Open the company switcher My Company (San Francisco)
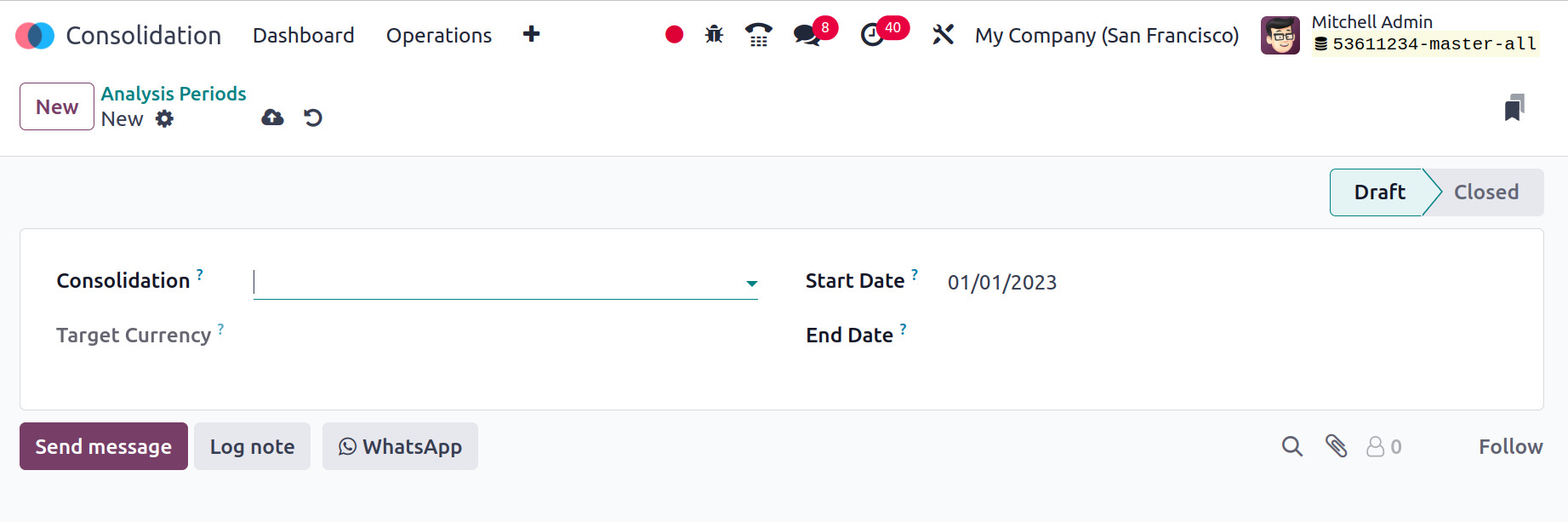 coord(1106,36)
